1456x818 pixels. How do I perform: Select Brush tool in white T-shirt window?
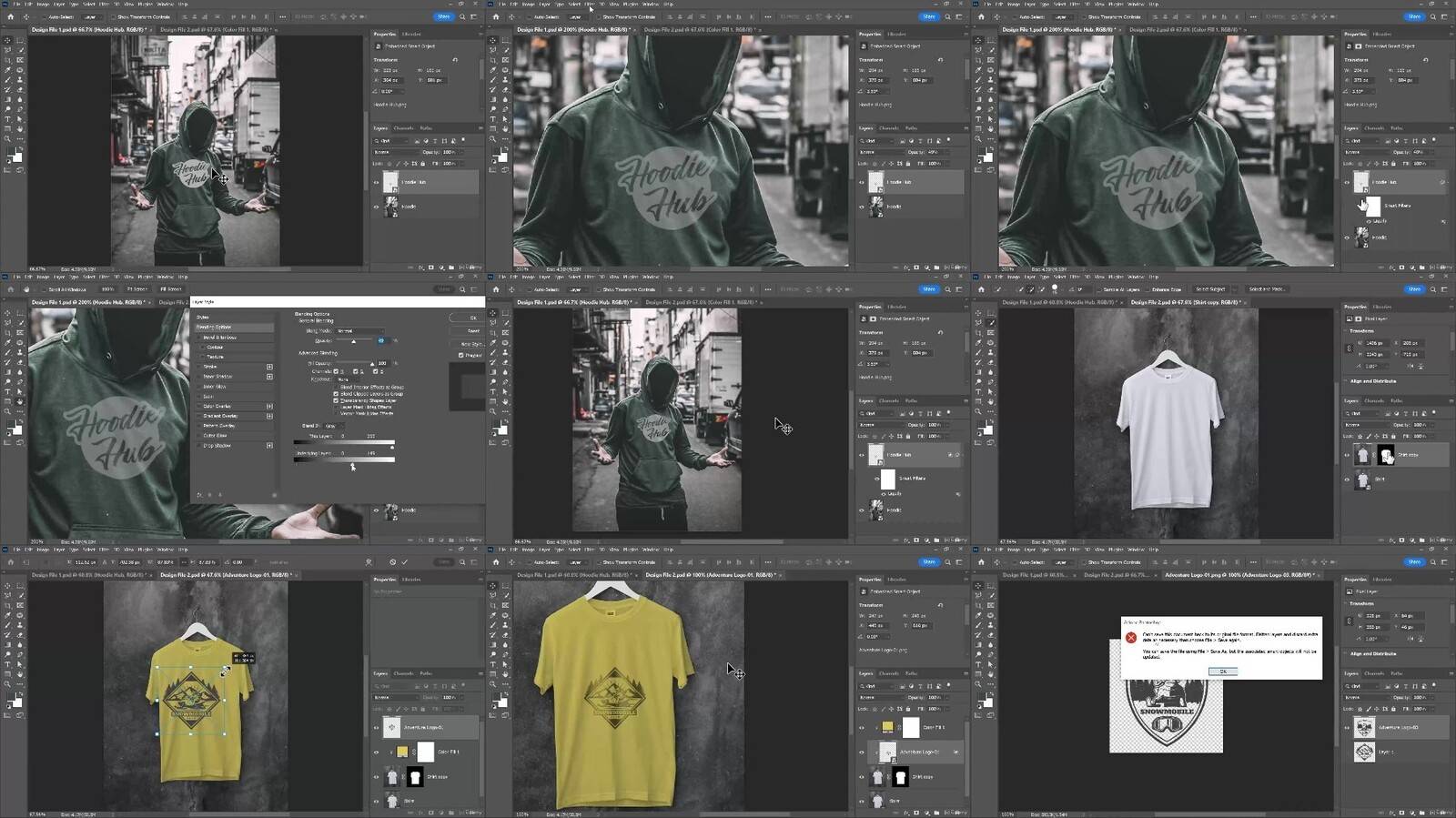(x=977, y=352)
